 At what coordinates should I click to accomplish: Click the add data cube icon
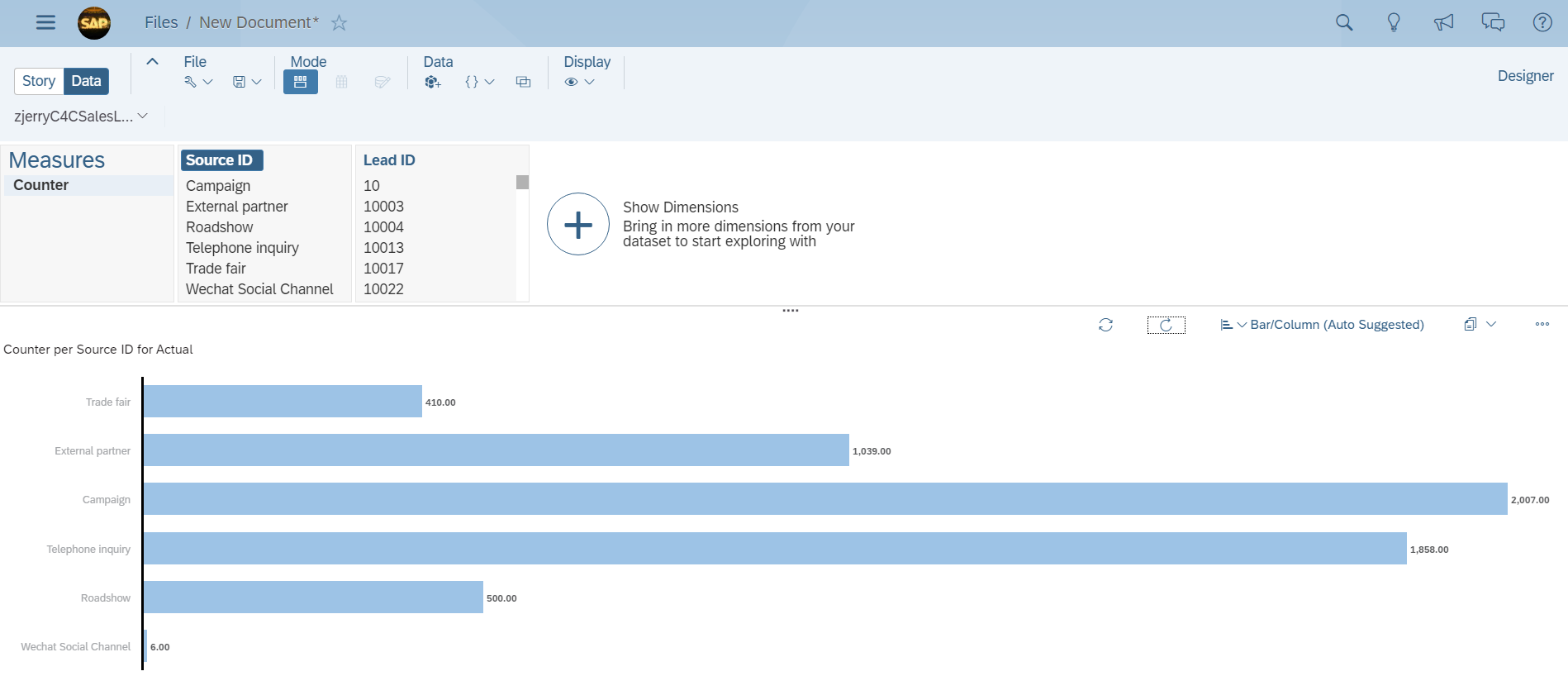[433, 82]
